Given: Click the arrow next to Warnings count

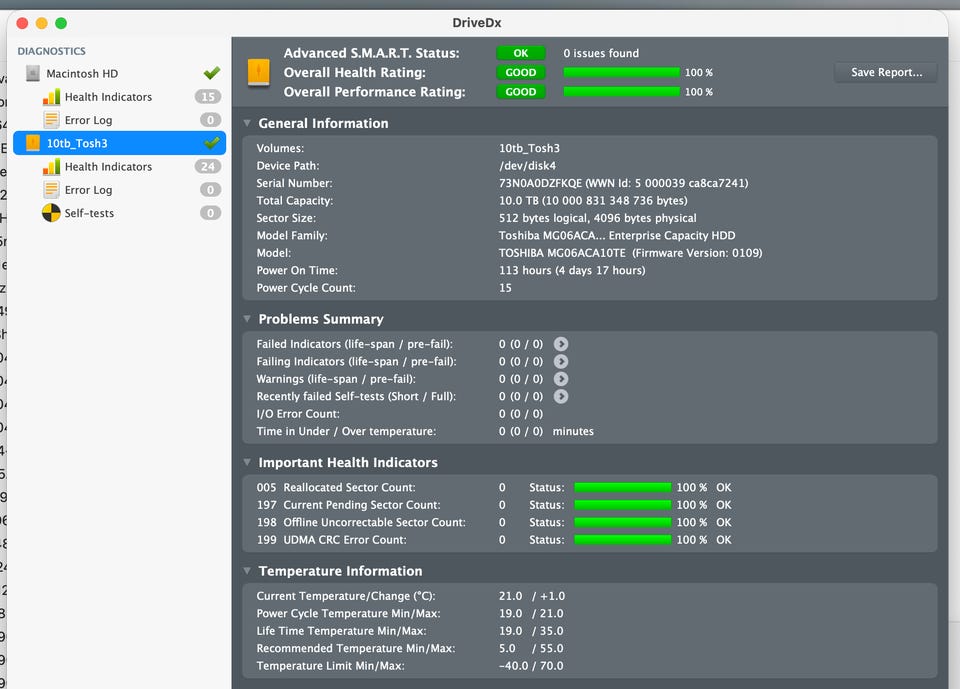Looking at the screenshot, I should click(x=561, y=379).
